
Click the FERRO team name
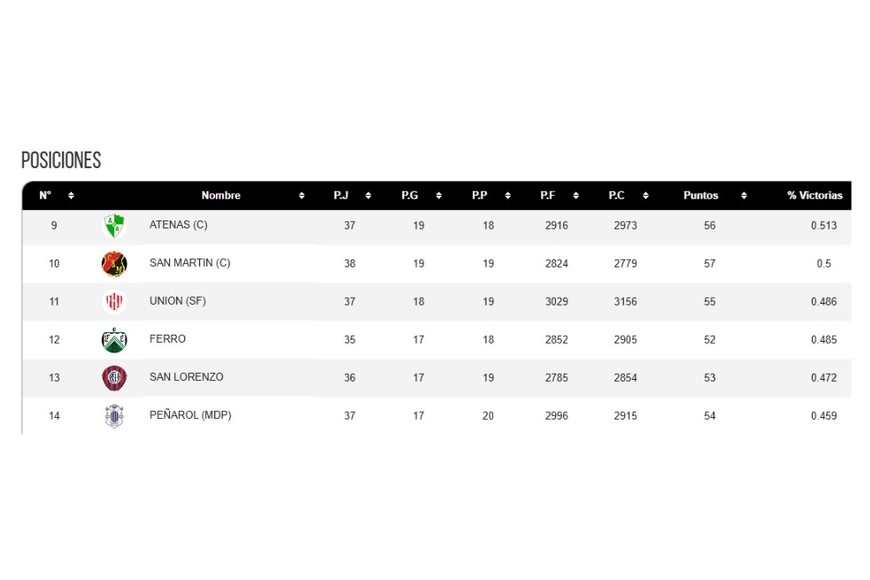coord(167,339)
